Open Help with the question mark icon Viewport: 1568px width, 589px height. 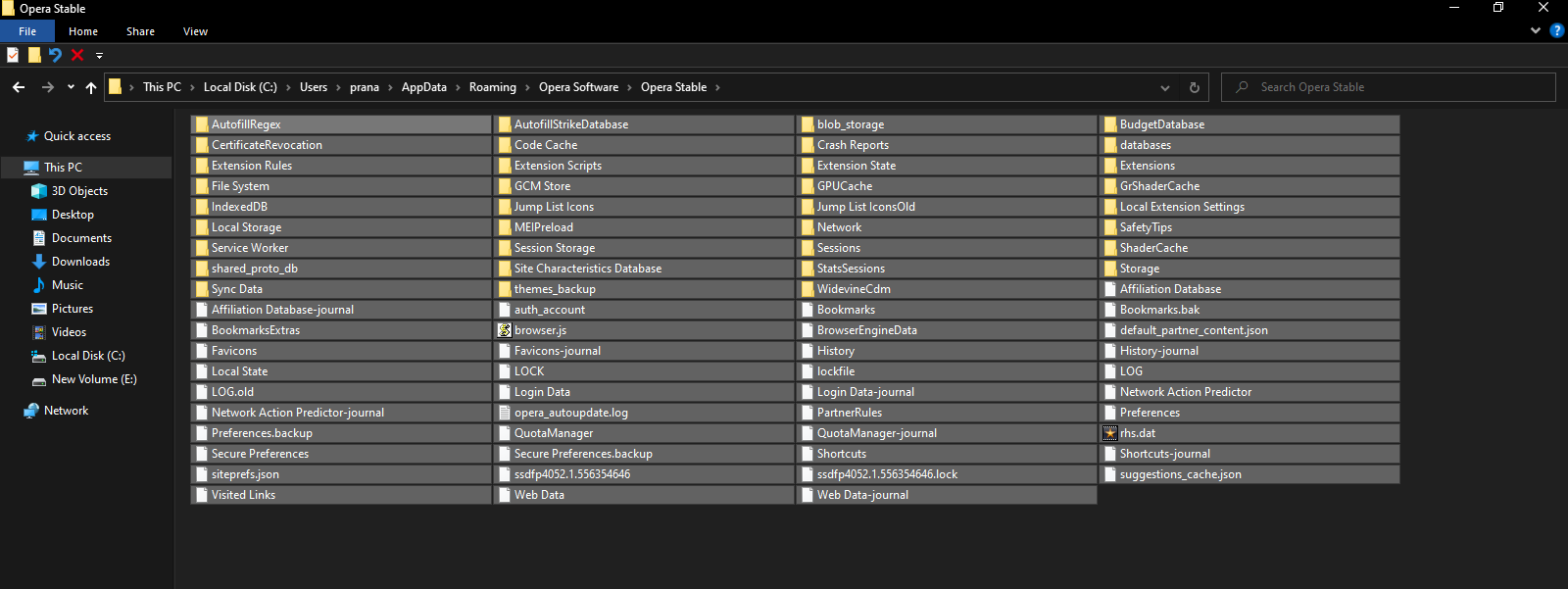pos(1556,31)
